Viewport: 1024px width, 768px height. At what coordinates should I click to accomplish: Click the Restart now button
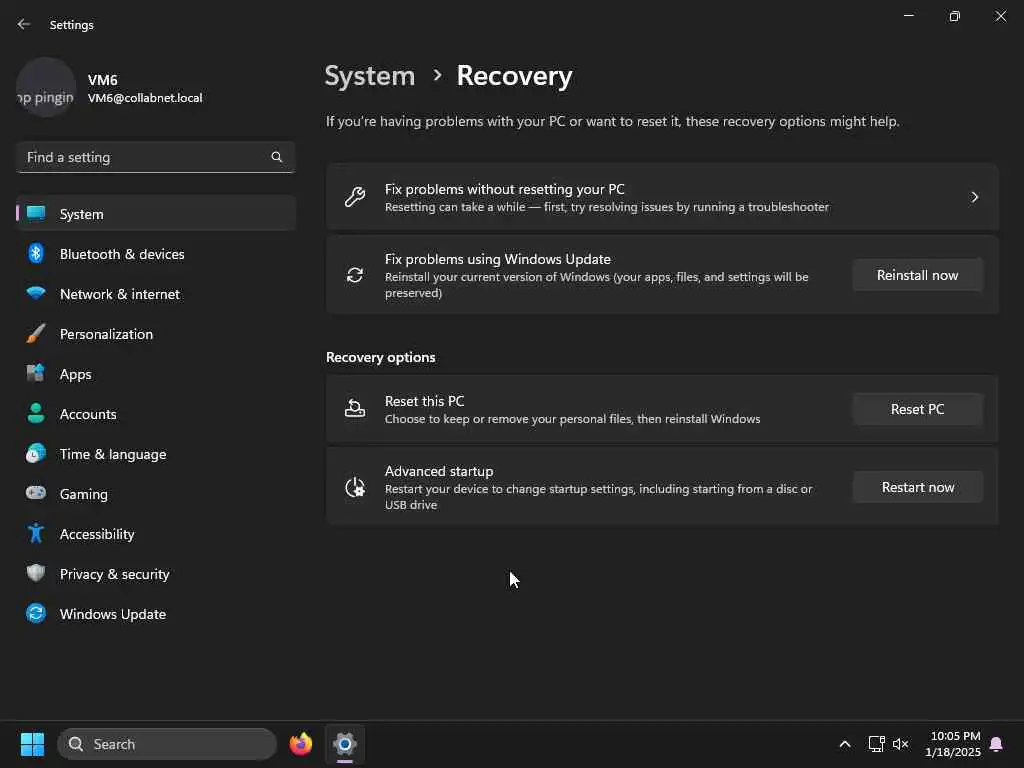pyautogui.click(x=918, y=487)
